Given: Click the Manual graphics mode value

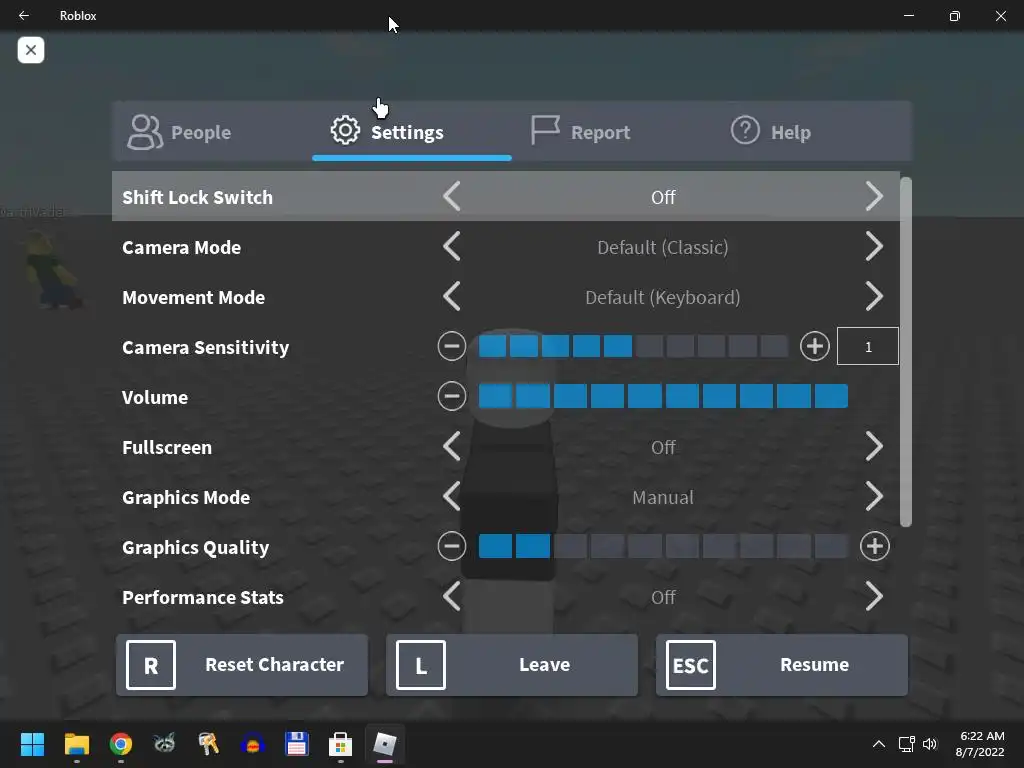Looking at the screenshot, I should pyautogui.click(x=663, y=497).
